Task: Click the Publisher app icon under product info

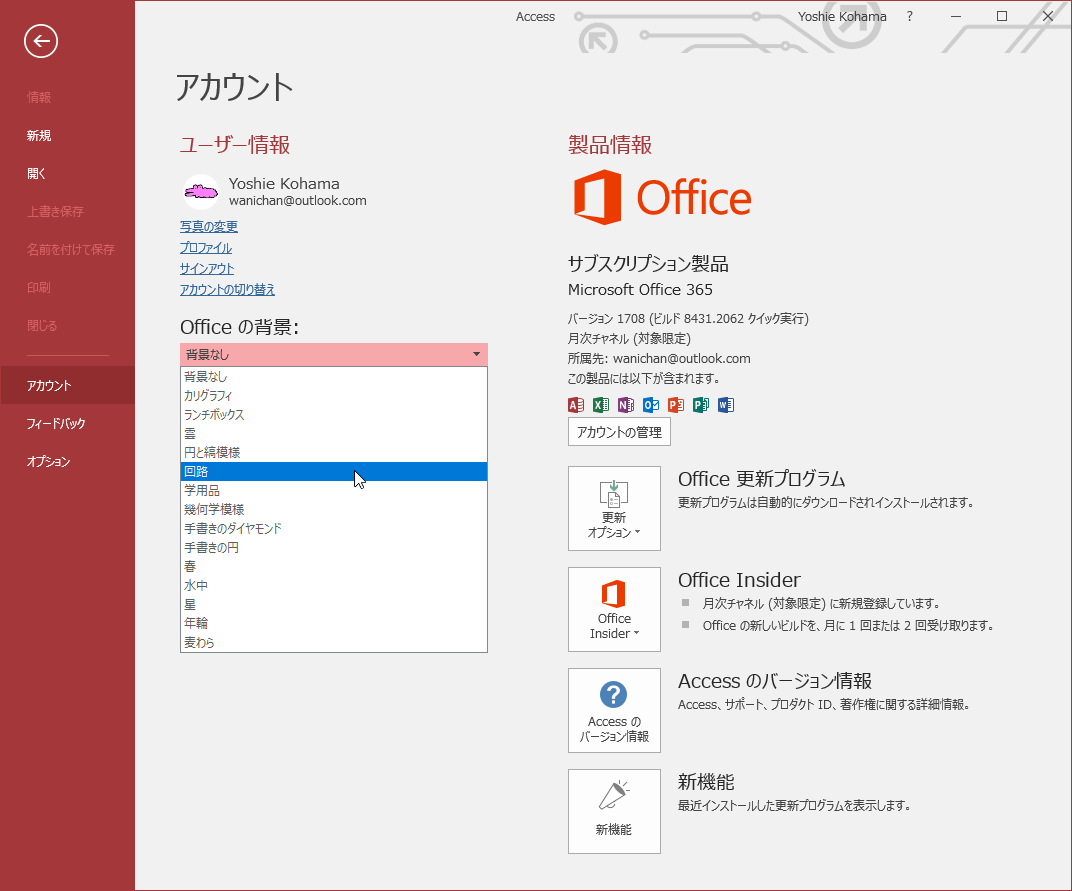Action: click(x=701, y=405)
